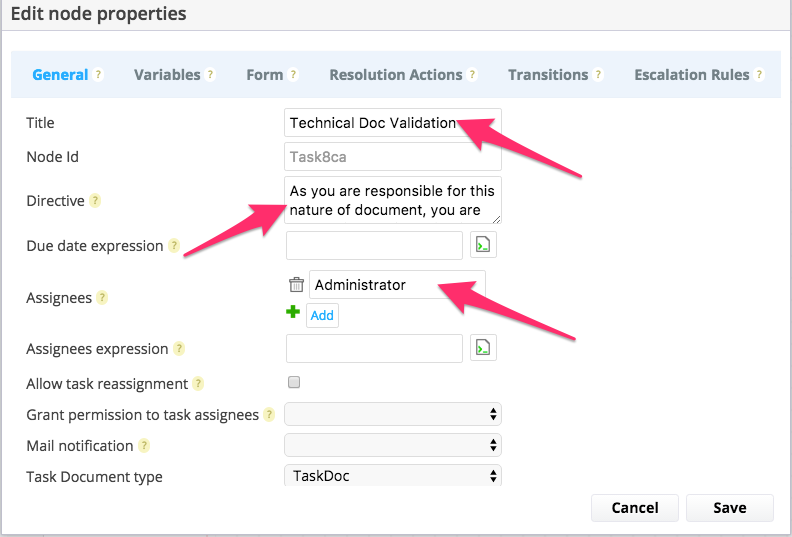
Task: Delete the Administrator assignee with trash icon
Action: click(296, 284)
